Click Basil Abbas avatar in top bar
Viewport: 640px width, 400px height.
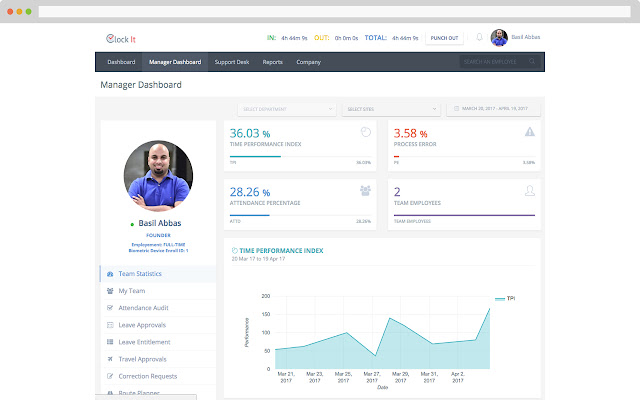coord(501,38)
